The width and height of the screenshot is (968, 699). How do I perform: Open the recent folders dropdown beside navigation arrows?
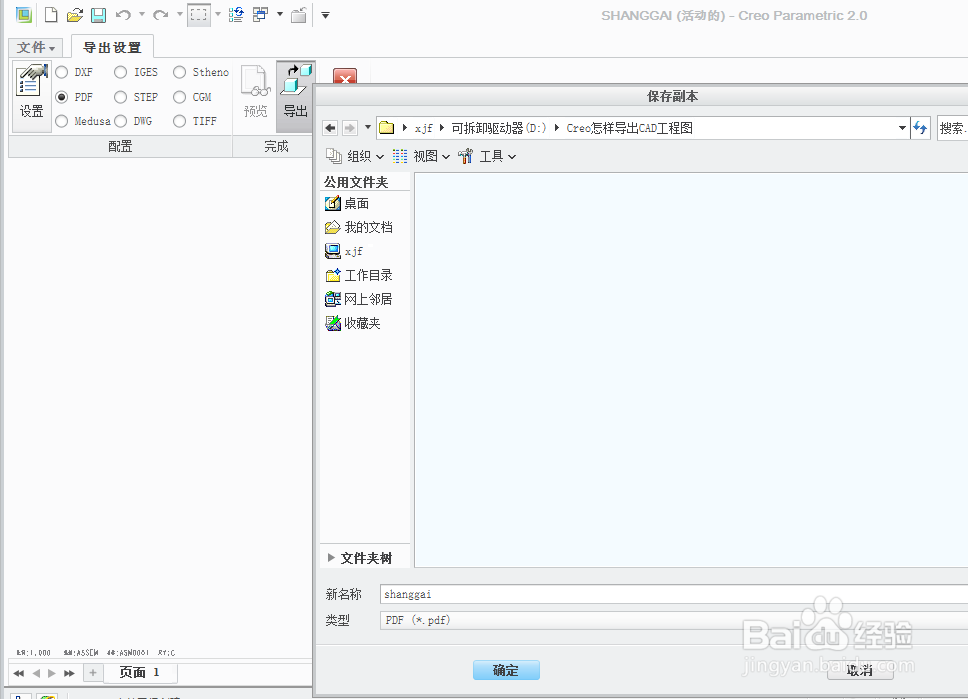368,127
